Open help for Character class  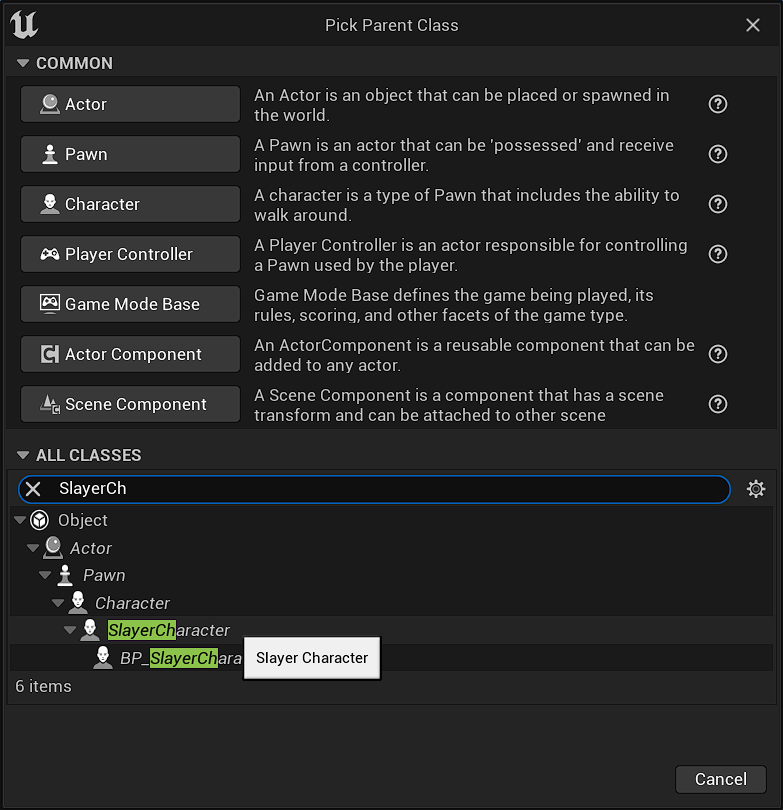coord(718,204)
